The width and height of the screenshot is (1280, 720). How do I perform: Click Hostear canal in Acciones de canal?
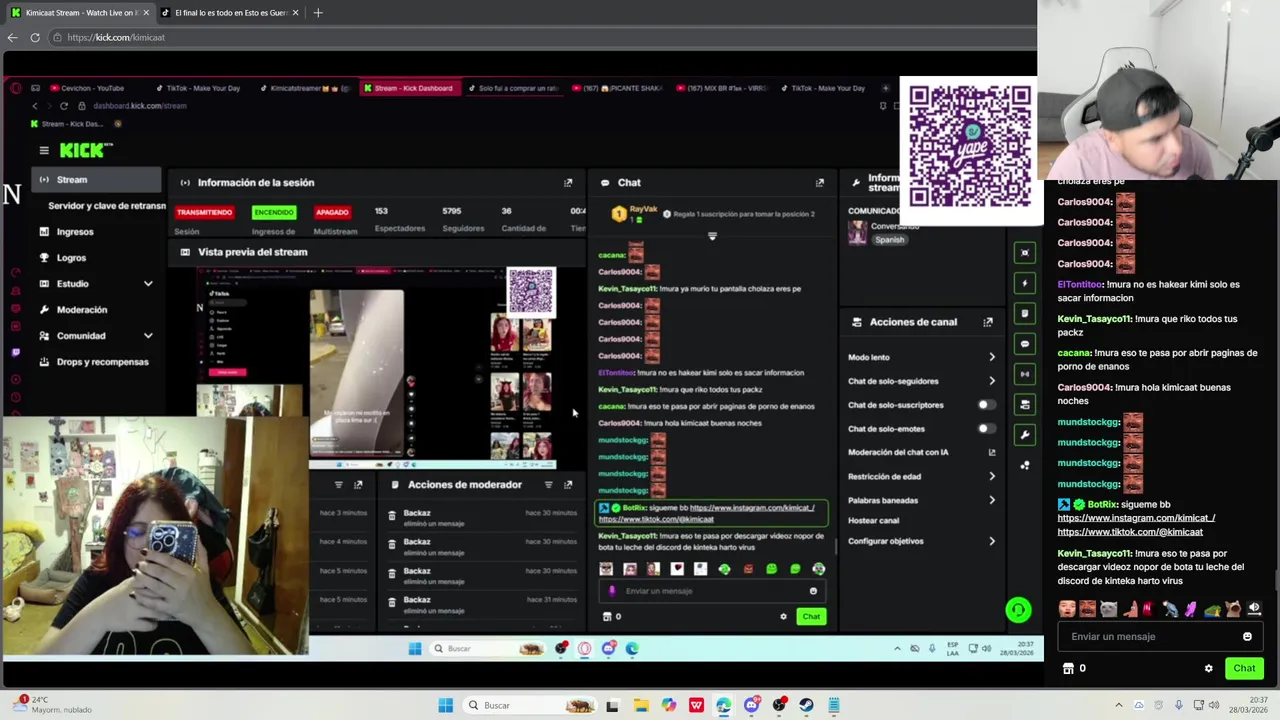tap(873, 520)
